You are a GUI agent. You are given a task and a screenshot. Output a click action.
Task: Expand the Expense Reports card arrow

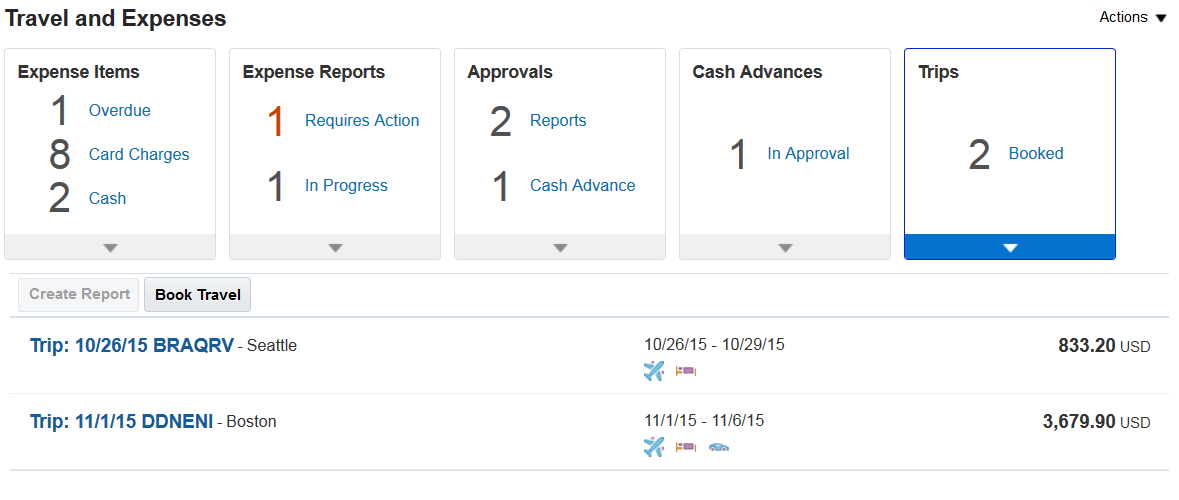335,247
